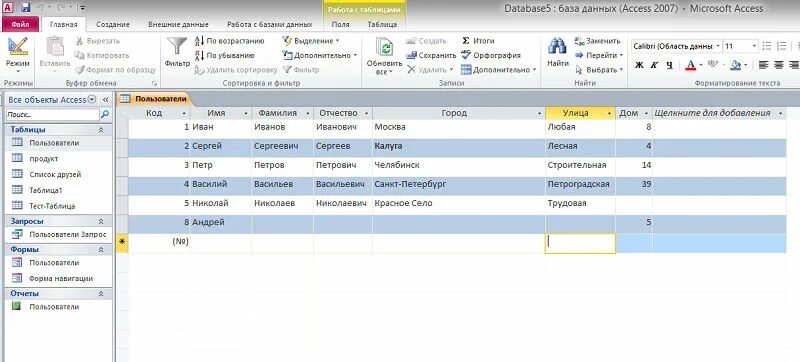Screen dimensions: 800x362
Task: Switch to the Таблица ribbon tab
Action: pyautogui.click(x=382, y=24)
